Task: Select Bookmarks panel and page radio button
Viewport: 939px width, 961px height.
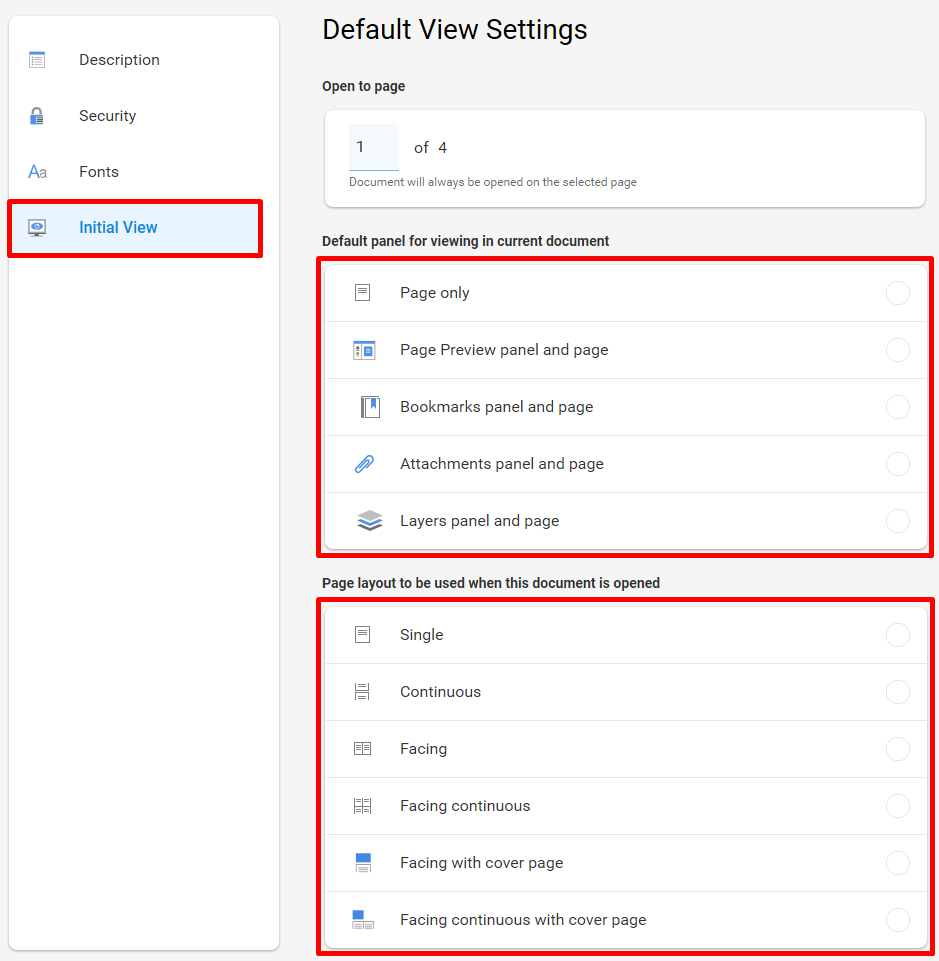Action: (x=897, y=407)
